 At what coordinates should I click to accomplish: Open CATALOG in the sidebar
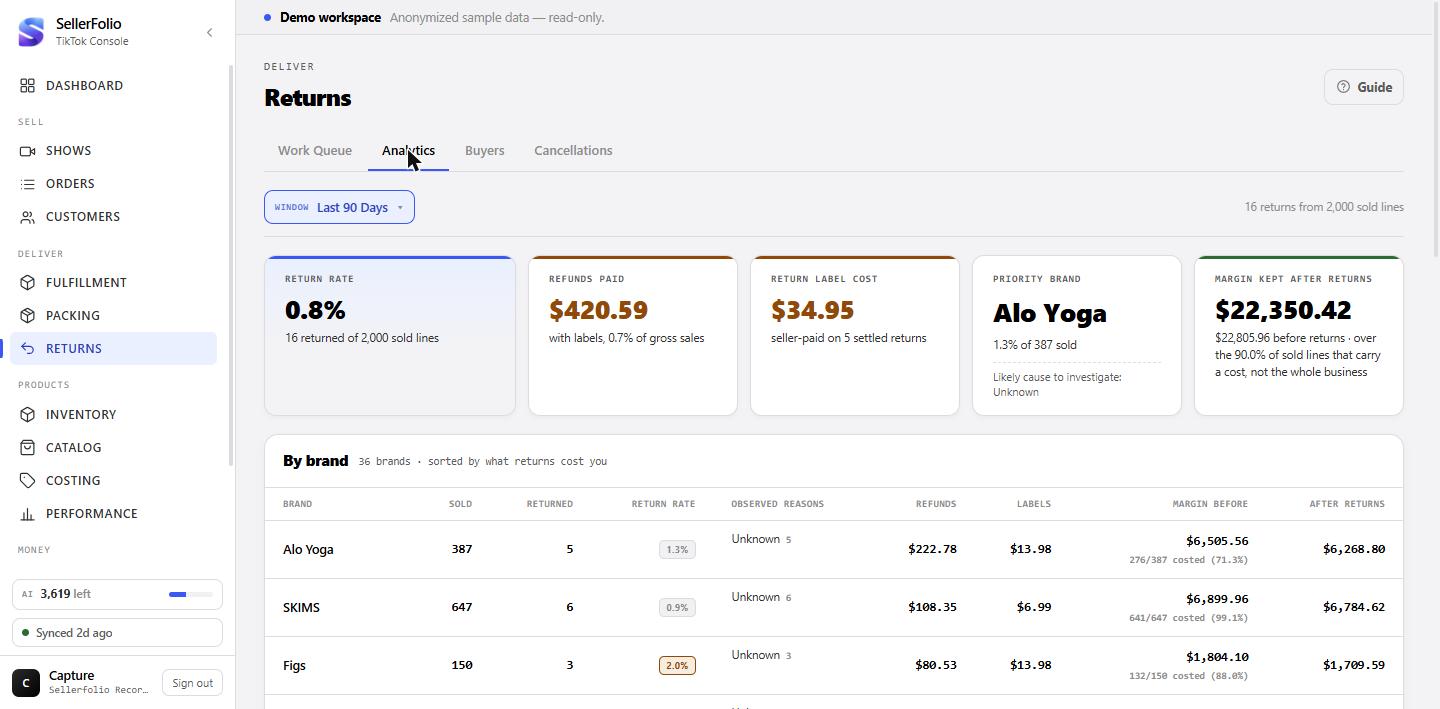[x=113, y=448]
